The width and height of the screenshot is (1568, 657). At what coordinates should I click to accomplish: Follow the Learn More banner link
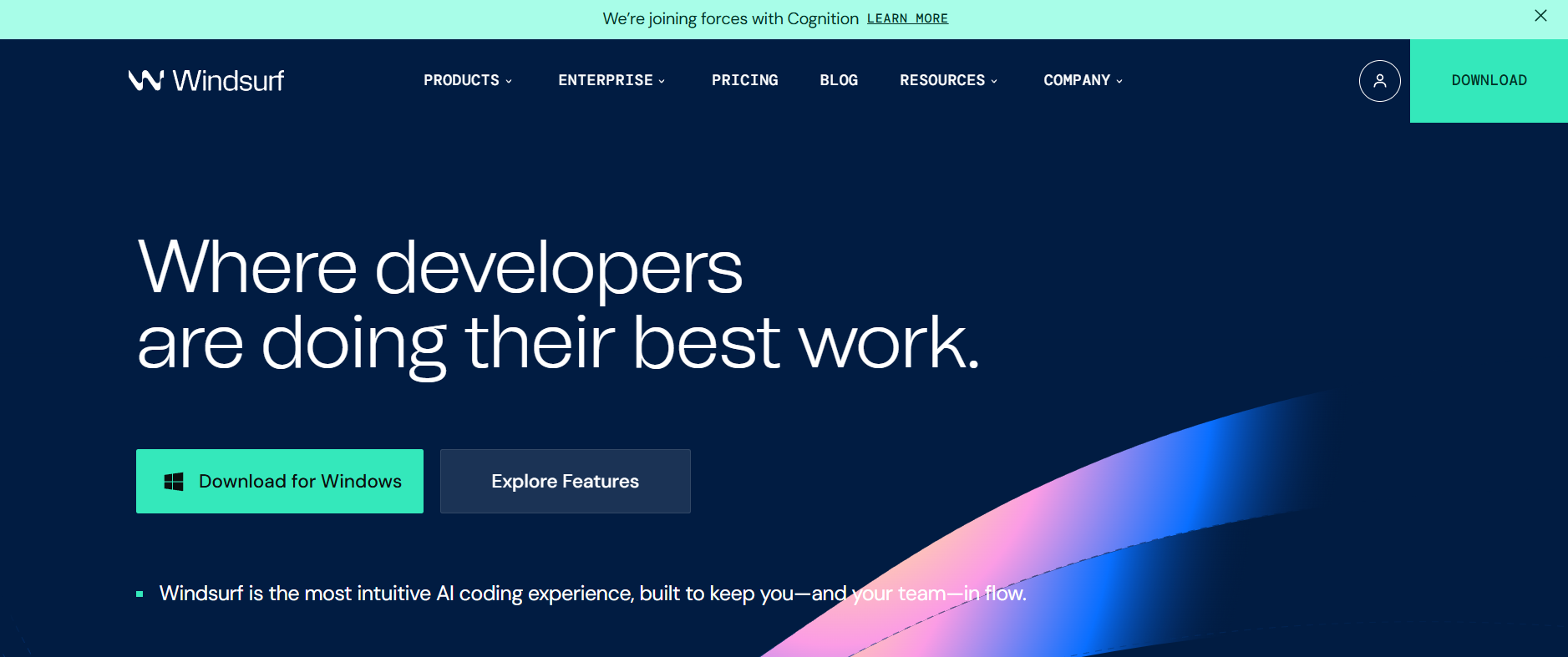coord(907,18)
